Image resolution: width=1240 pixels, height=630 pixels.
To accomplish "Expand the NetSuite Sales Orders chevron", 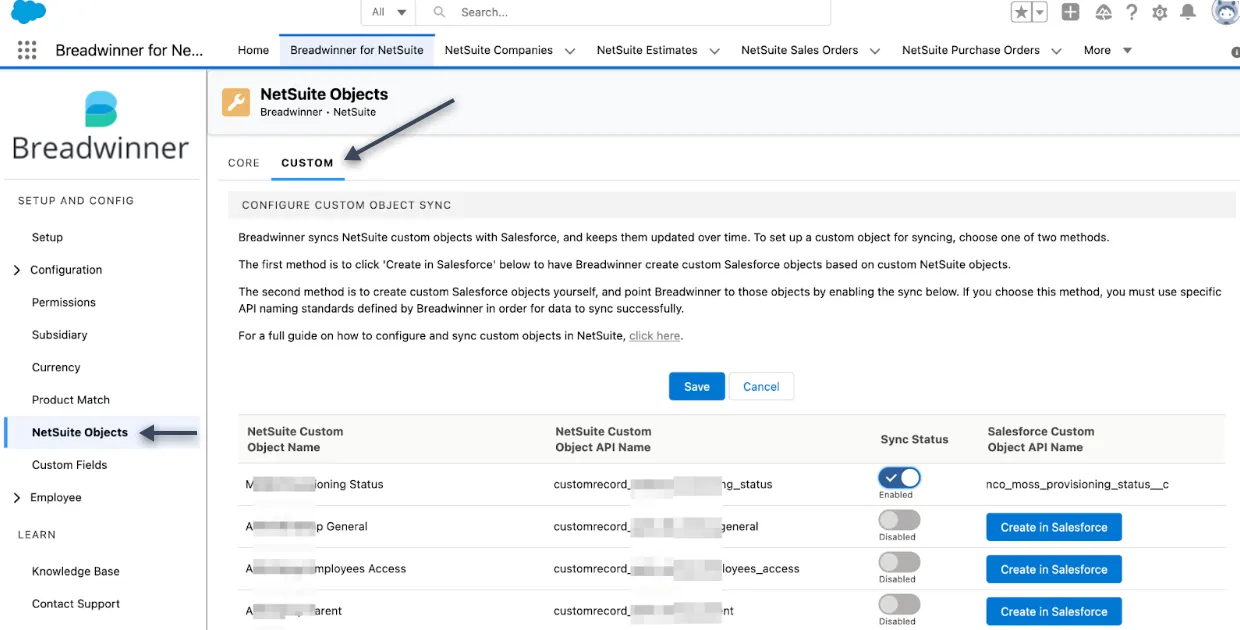I will click(x=875, y=51).
